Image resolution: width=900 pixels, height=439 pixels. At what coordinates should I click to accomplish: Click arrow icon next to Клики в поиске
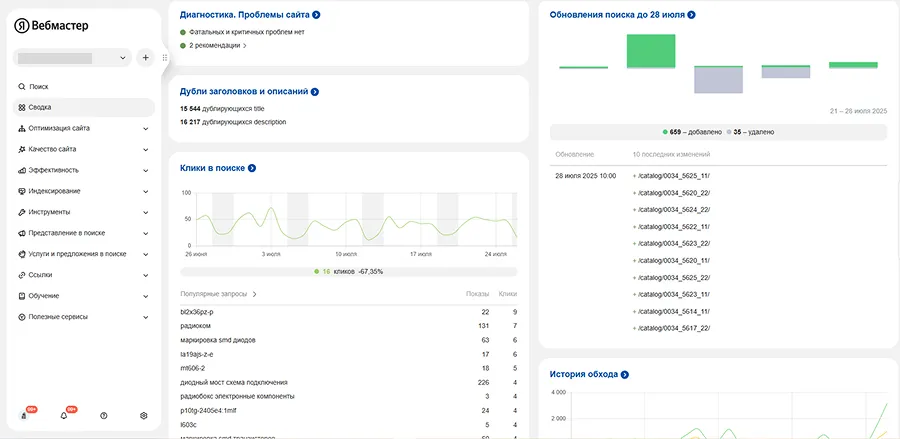click(252, 168)
